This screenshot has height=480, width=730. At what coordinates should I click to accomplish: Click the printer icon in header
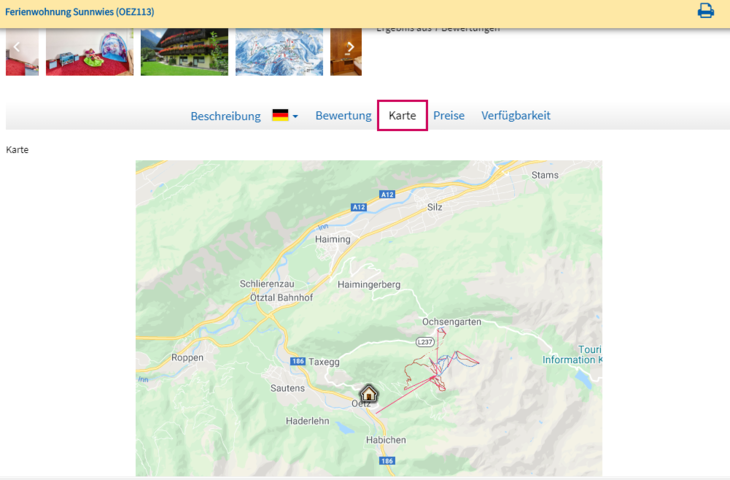pyautogui.click(x=705, y=11)
